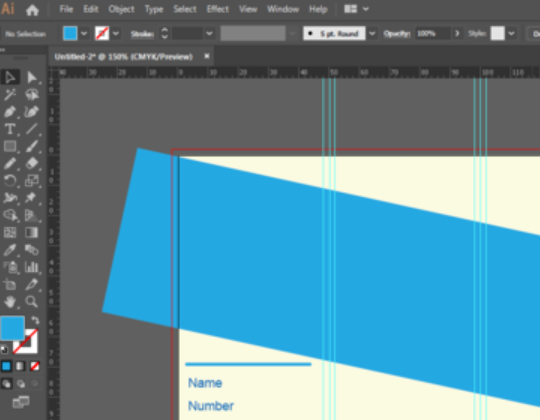Viewport: 540px width, 420px height.
Task: Switch to Color fill mode button
Action: click(6, 366)
